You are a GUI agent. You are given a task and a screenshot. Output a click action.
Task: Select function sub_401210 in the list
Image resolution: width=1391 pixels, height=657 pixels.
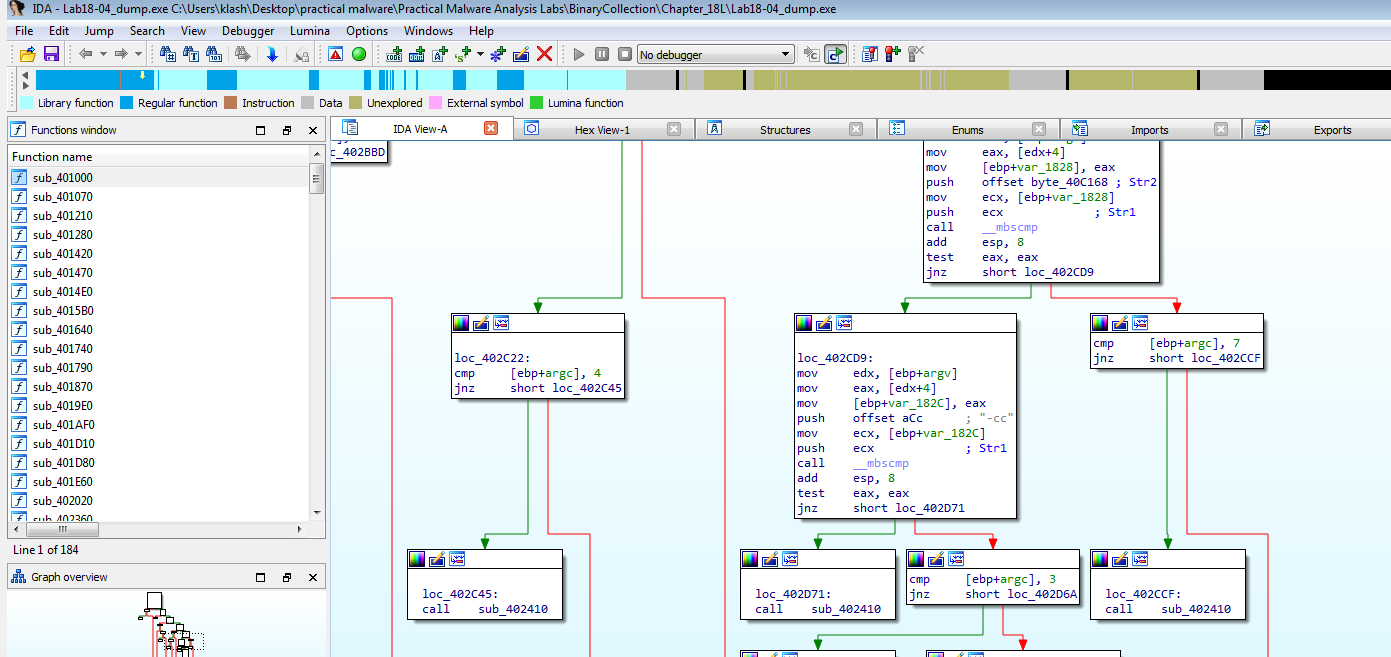point(159,215)
